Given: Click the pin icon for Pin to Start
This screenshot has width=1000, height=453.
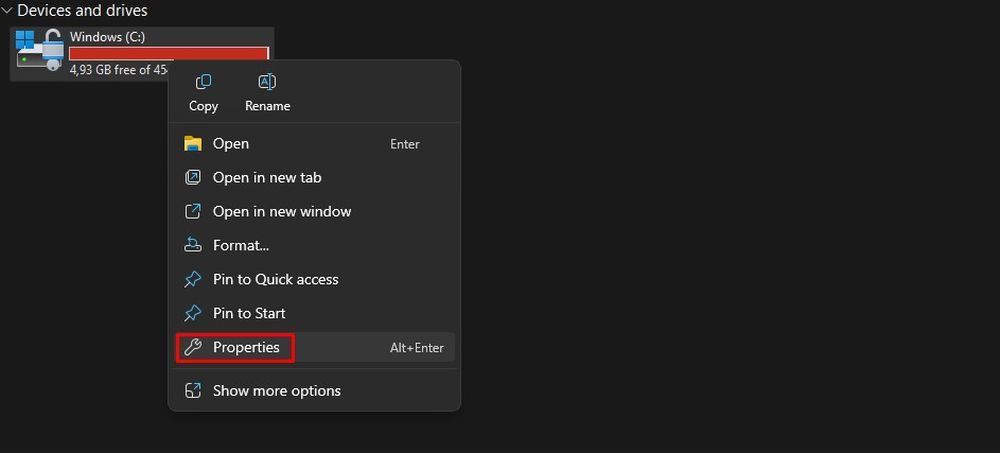Looking at the screenshot, I should pyautogui.click(x=193, y=313).
